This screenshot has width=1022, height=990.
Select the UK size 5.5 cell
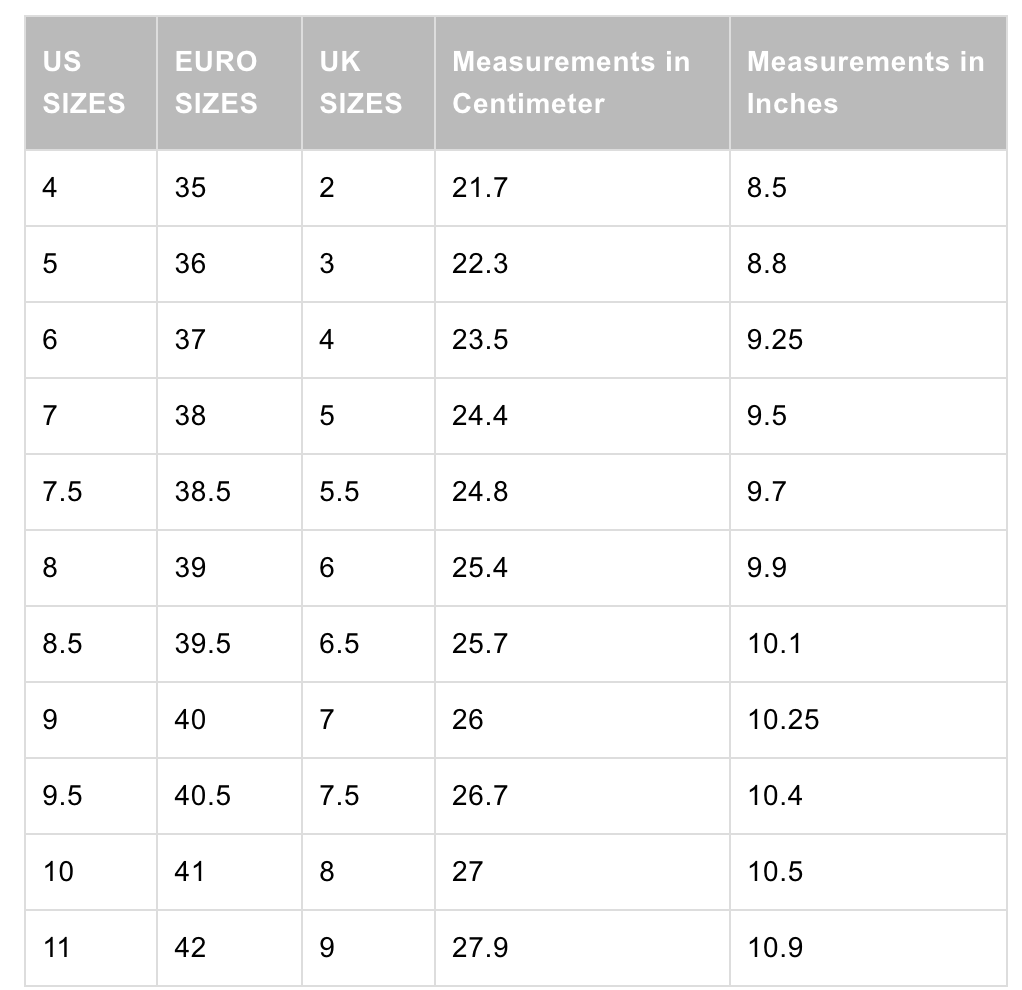coord(340,492)
